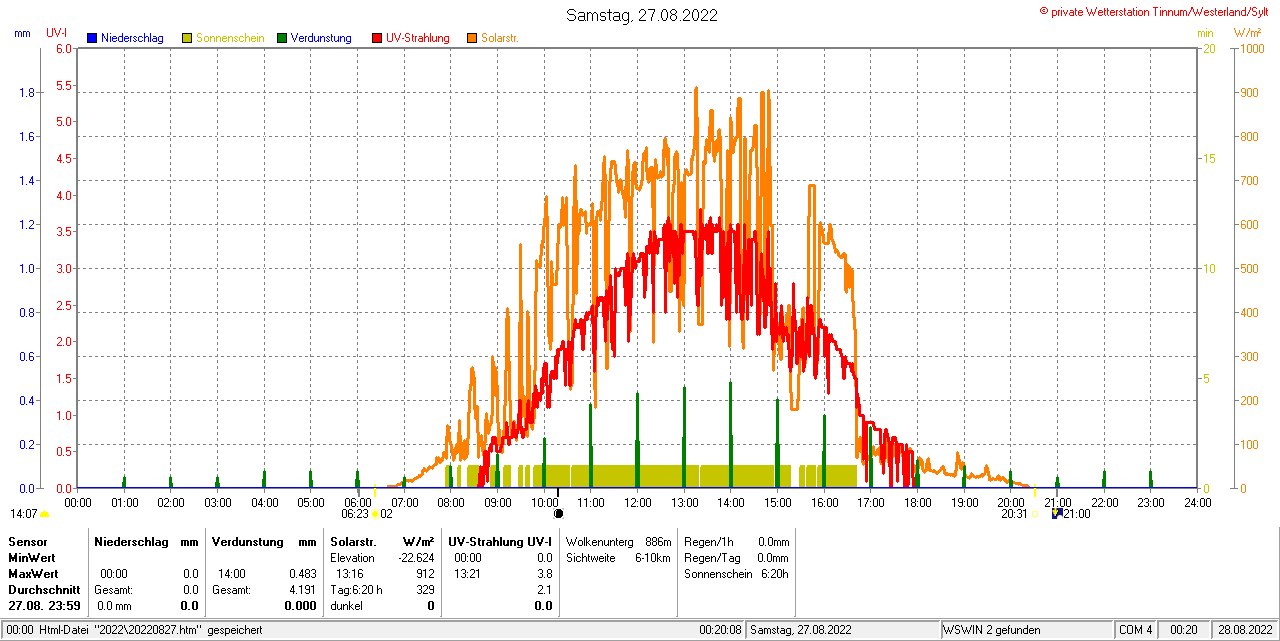1280x641 pixels.
Task: Click the Solarstr. column header in table
Action: pyautogui.click(x=354, y=542)
